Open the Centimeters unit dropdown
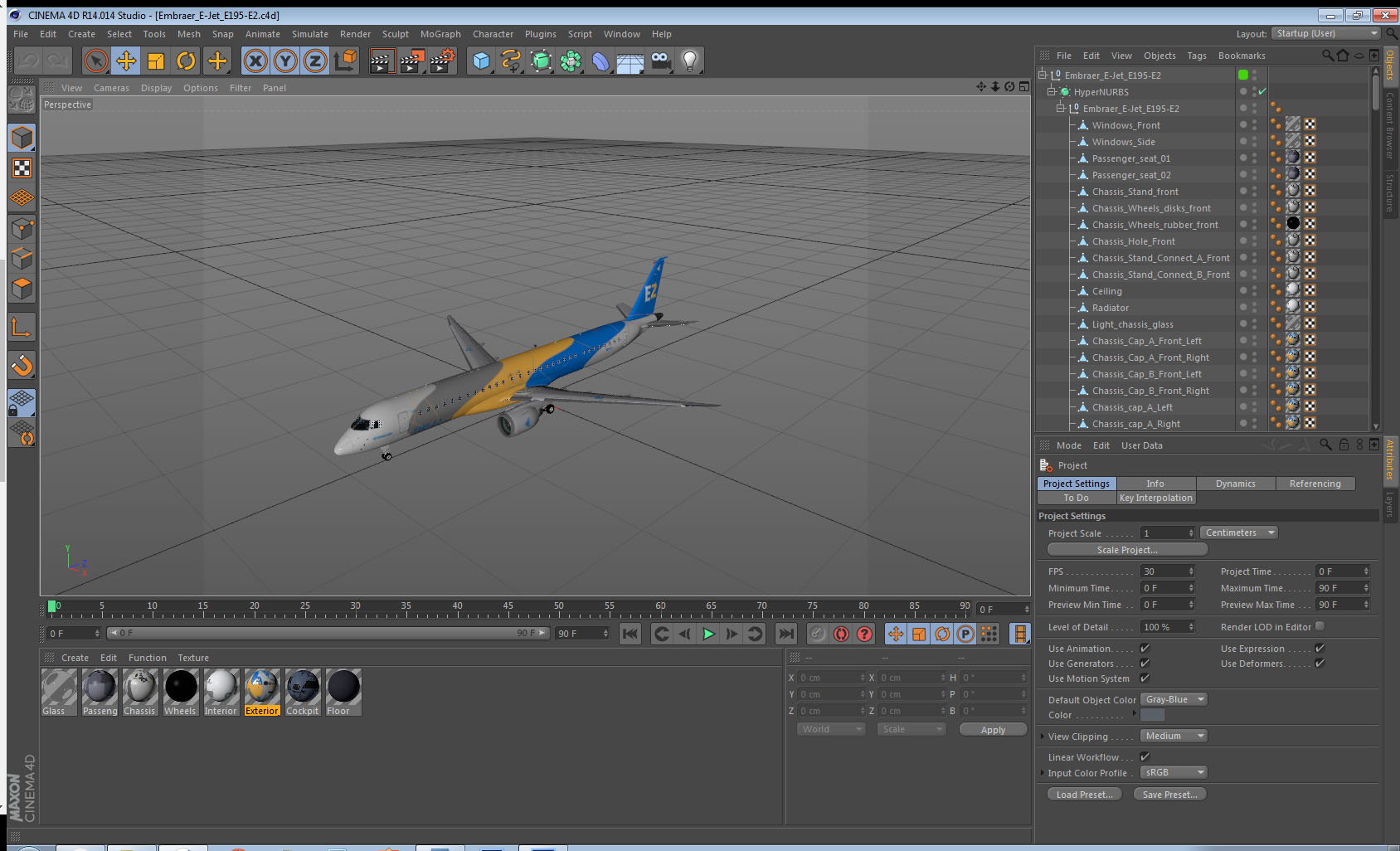The width and height of the screenshot is (1400, 851). (1239, 532)
